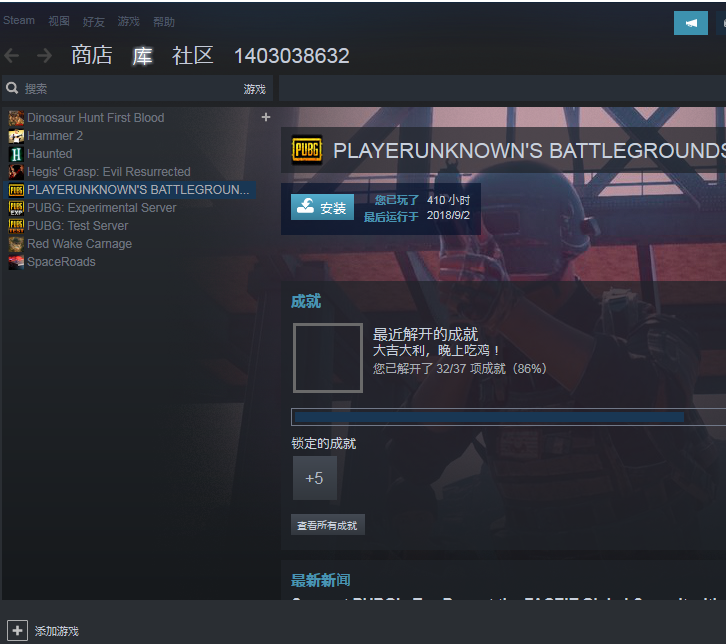Click the forward navigation arrow
Screen dimensions: 726x644
point(44,56)
